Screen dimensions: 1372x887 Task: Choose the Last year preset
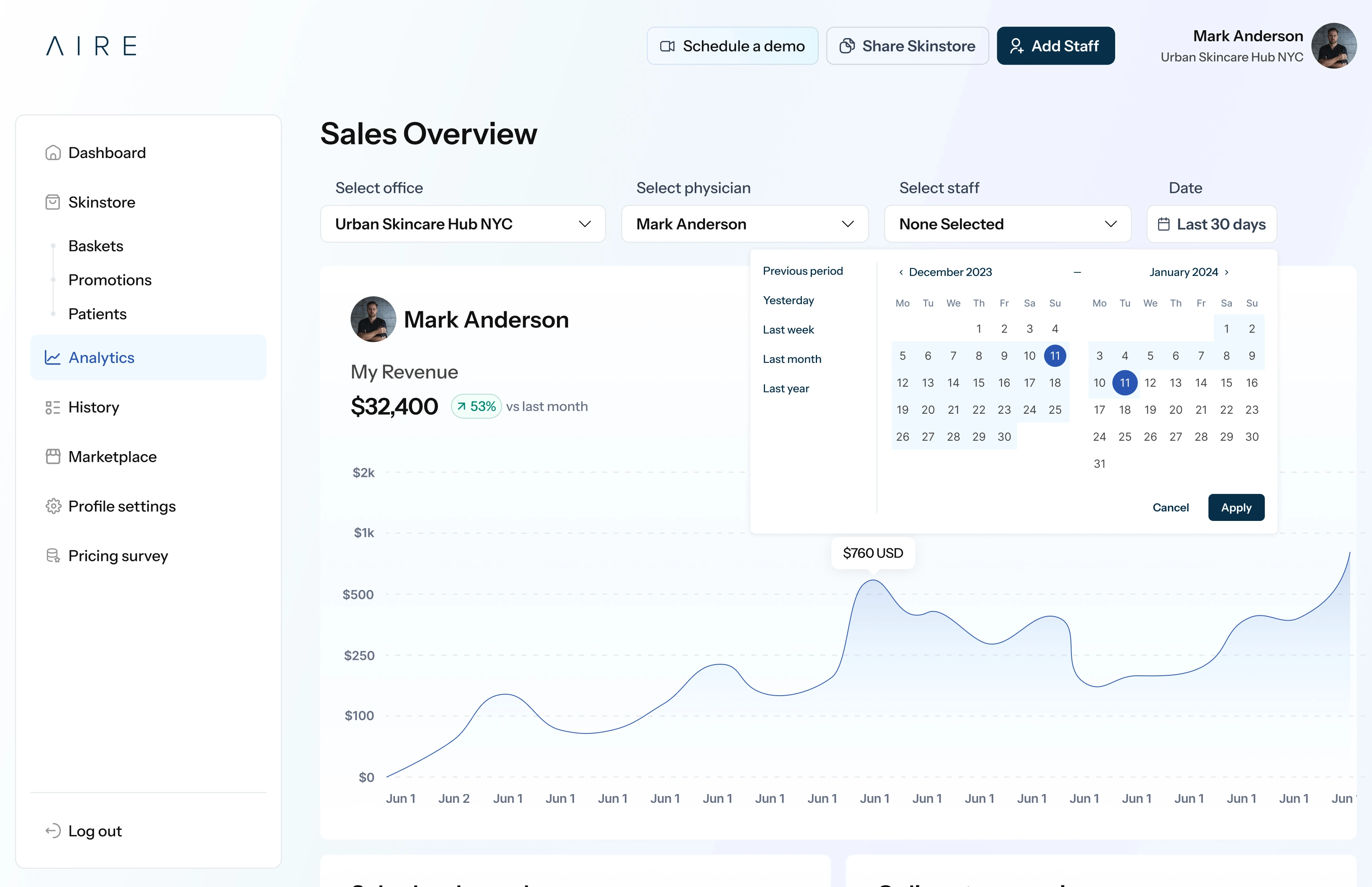coord(786,388)
